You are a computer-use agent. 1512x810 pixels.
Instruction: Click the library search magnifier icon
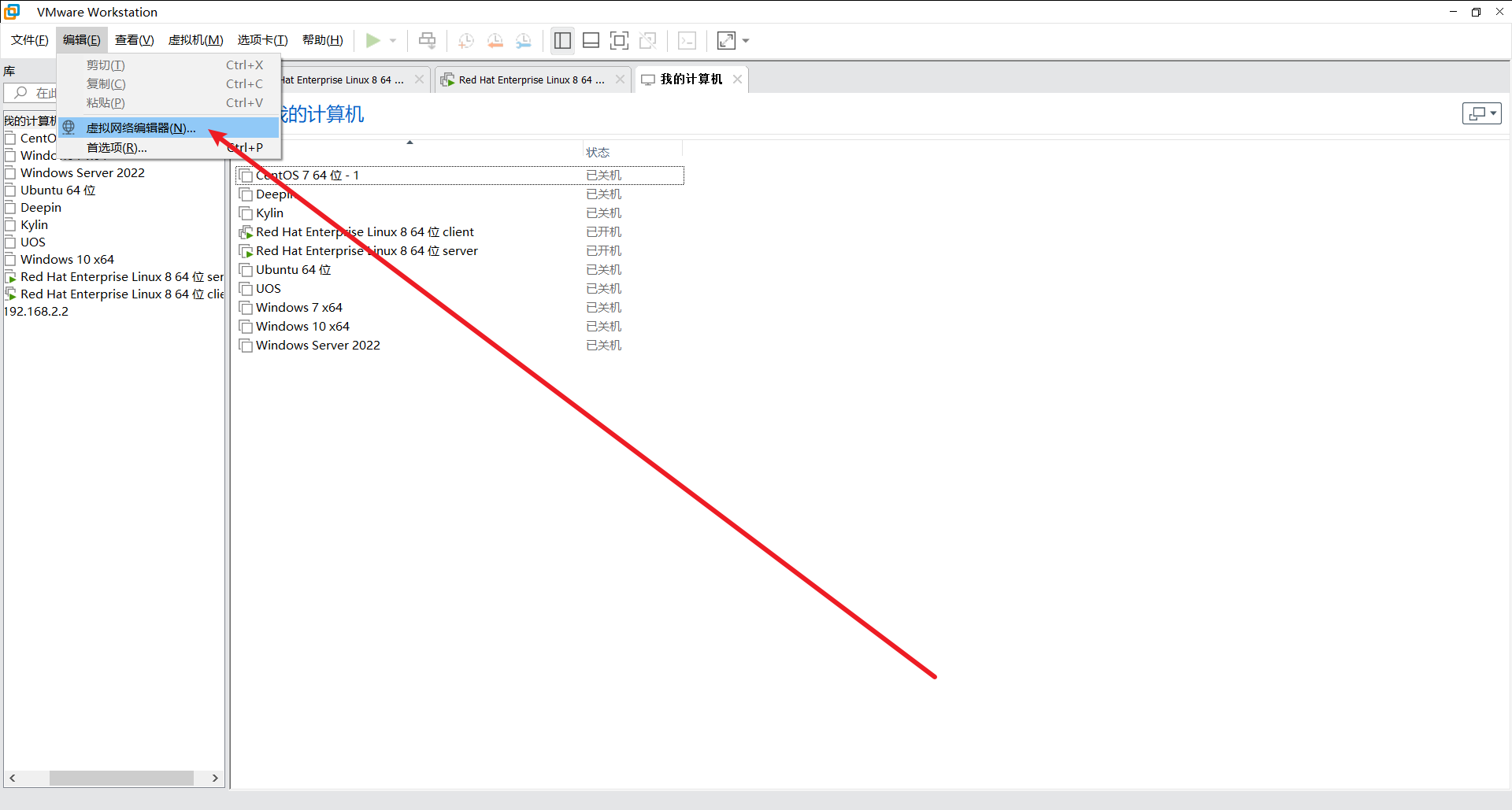[21, 93]
